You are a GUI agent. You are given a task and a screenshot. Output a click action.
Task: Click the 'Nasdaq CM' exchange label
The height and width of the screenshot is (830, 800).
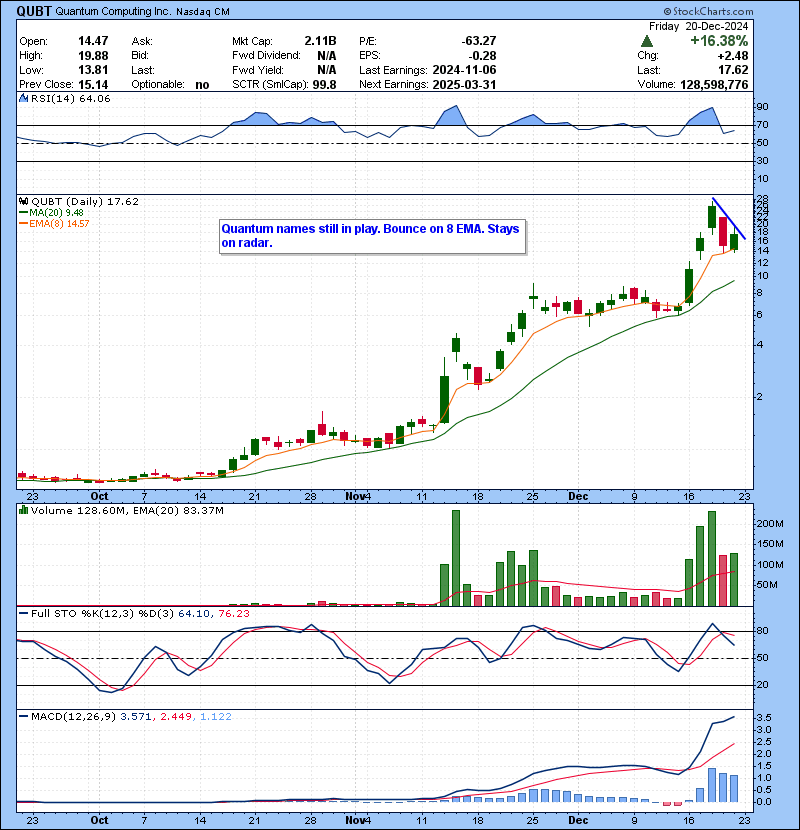203,12
